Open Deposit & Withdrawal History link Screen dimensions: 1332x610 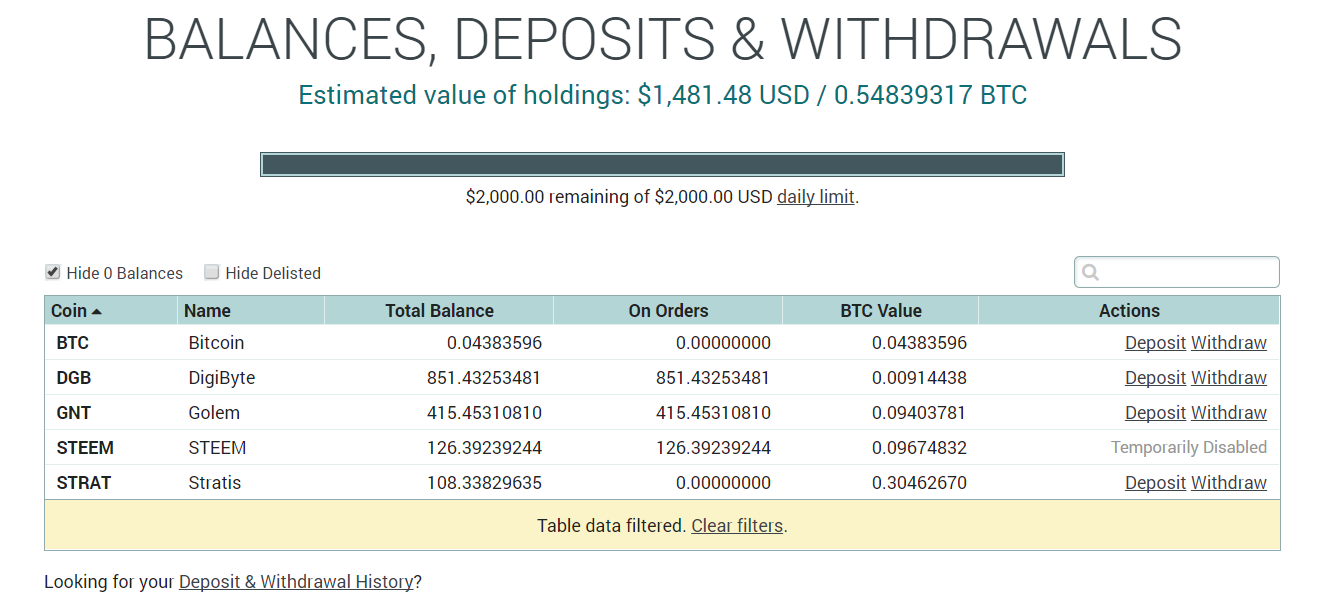point(296,582)
